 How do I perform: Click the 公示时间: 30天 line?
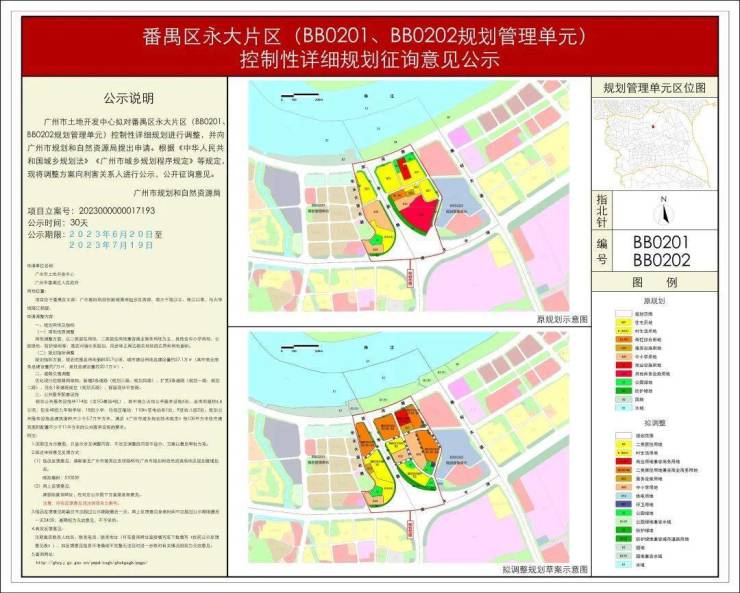pos(58,222)
